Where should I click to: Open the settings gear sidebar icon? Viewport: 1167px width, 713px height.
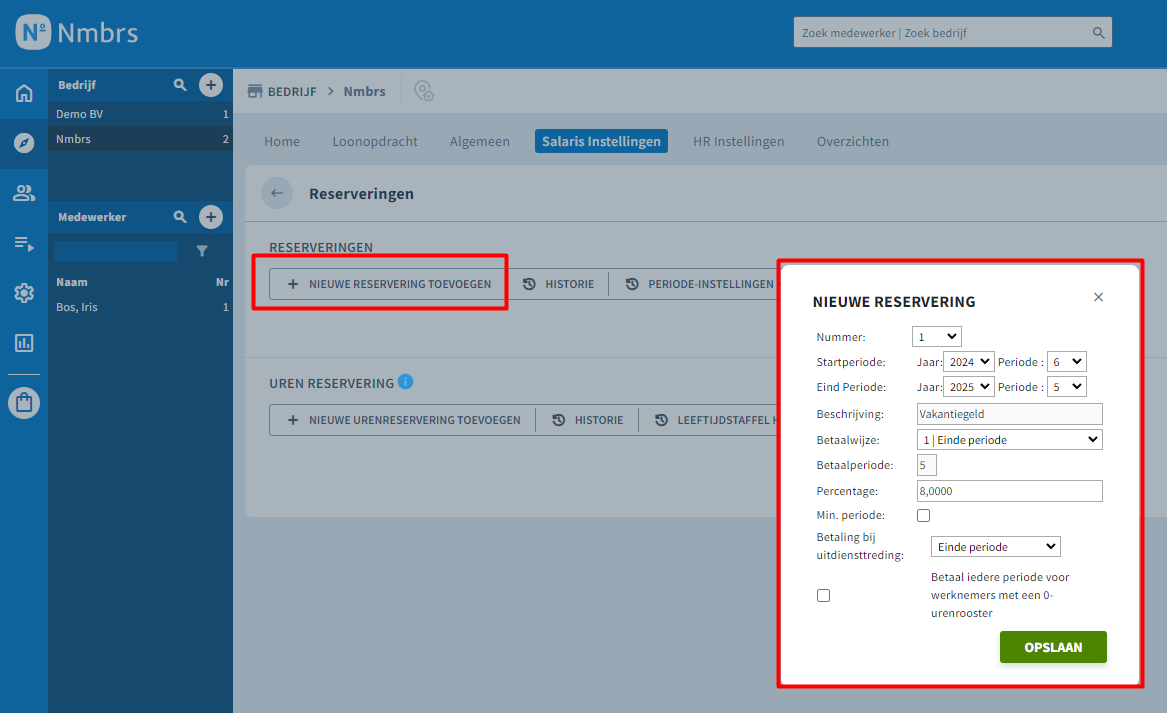coord(24,292)
